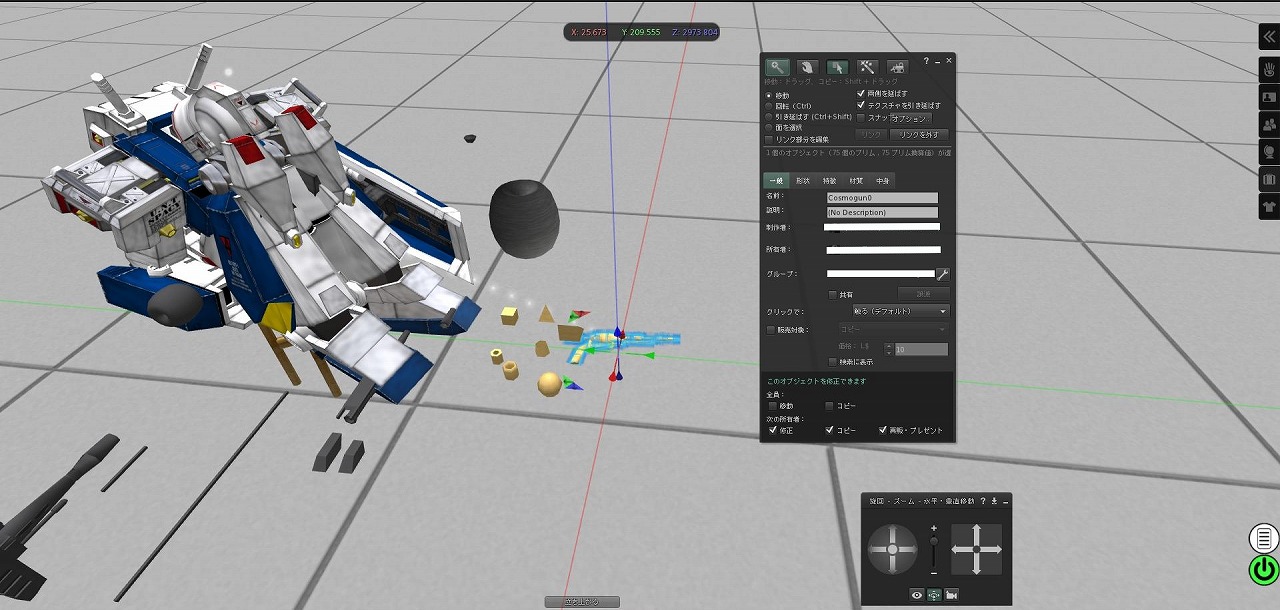Viewport: 1280px width, 610px height.
Task: Click the green power button
Action: (1264, 571)
